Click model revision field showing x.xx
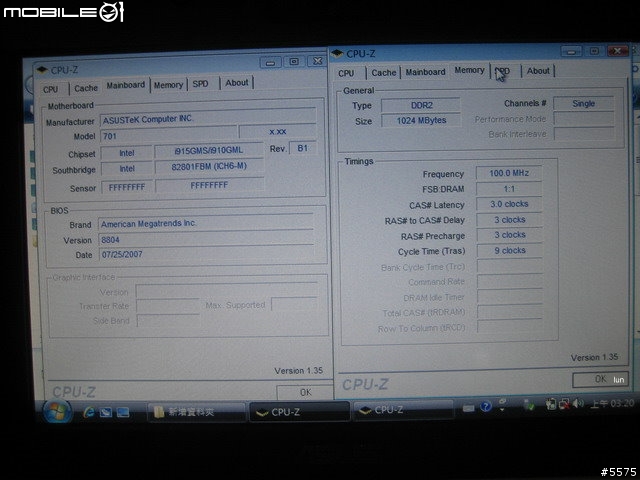Viewport: 640px width, 480px height. [278, 131]
